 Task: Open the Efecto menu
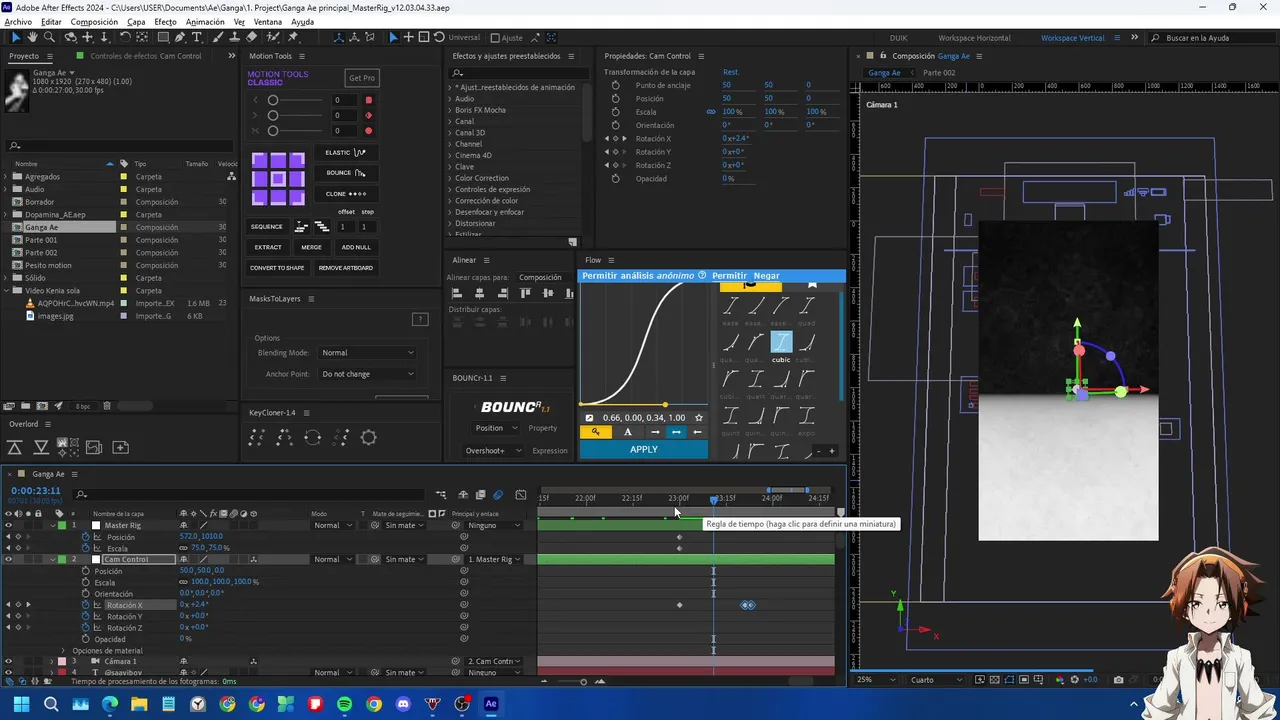165,22
